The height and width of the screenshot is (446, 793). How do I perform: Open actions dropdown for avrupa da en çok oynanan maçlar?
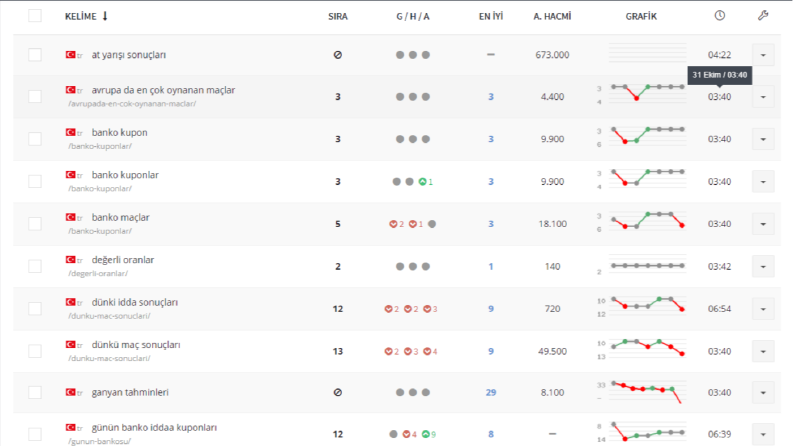click(763, 97)
